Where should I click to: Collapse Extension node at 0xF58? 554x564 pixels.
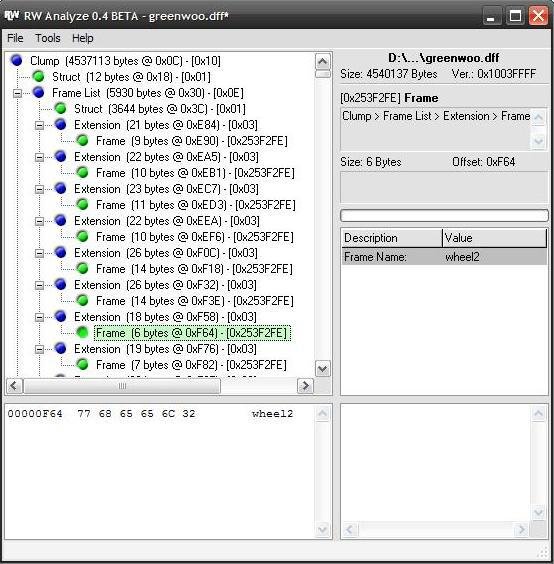40,317
